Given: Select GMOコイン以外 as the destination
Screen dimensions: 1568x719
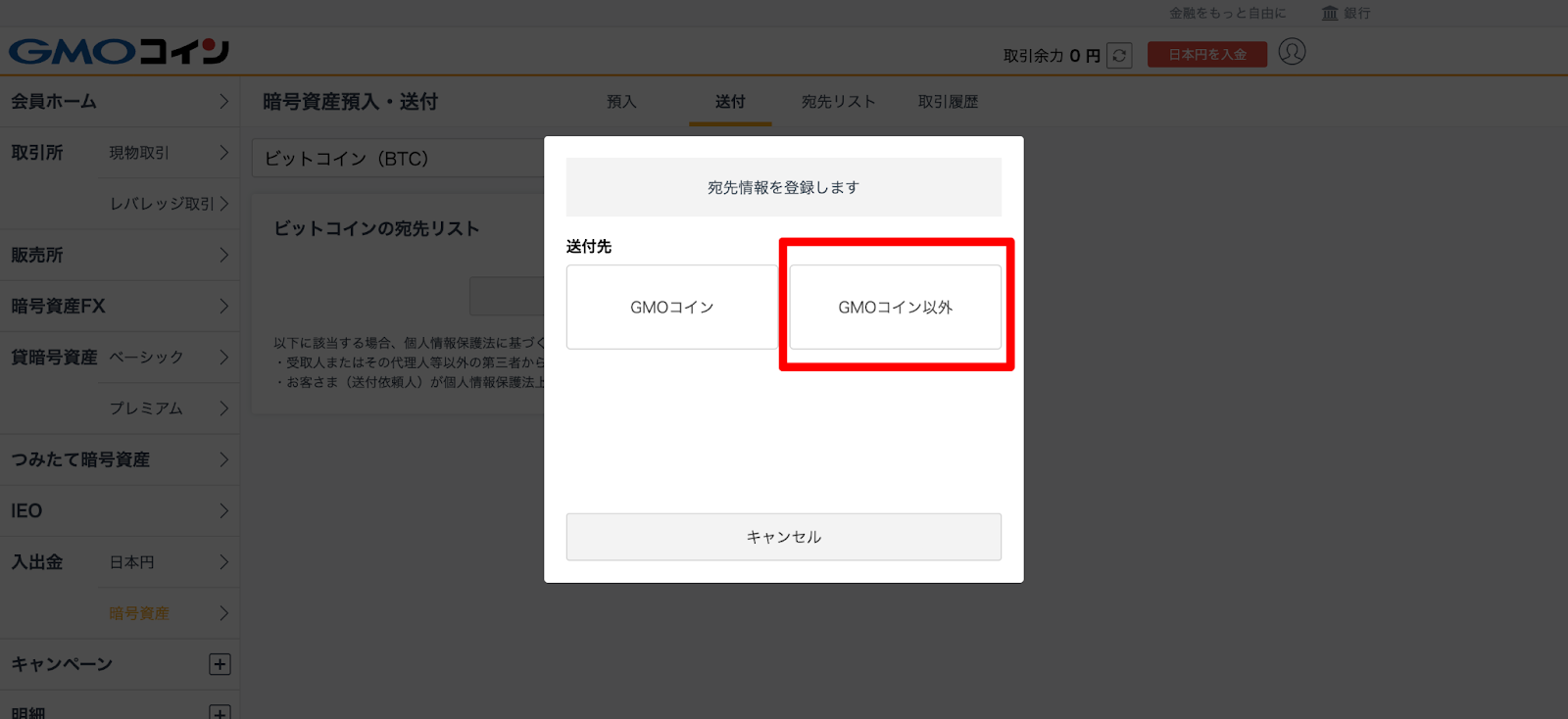Looking at the screenshot, I should tap(896, 307).
